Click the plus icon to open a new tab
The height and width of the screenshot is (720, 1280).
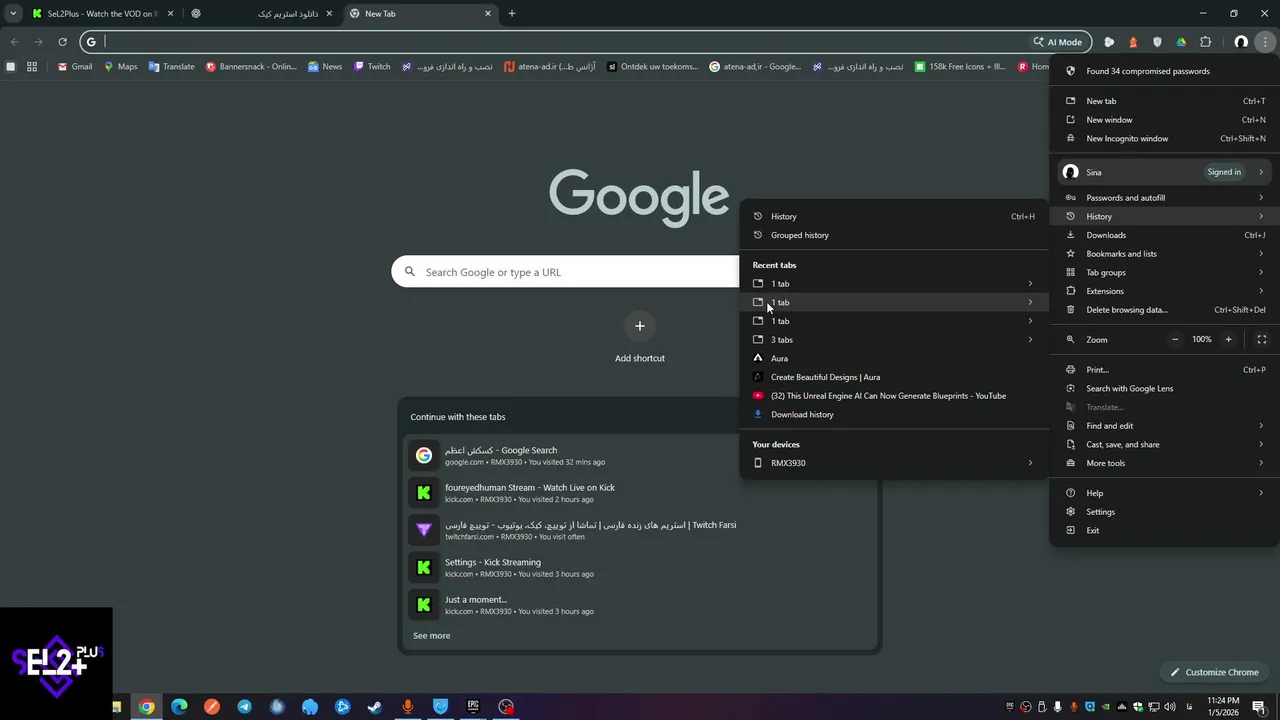(512, 13)
